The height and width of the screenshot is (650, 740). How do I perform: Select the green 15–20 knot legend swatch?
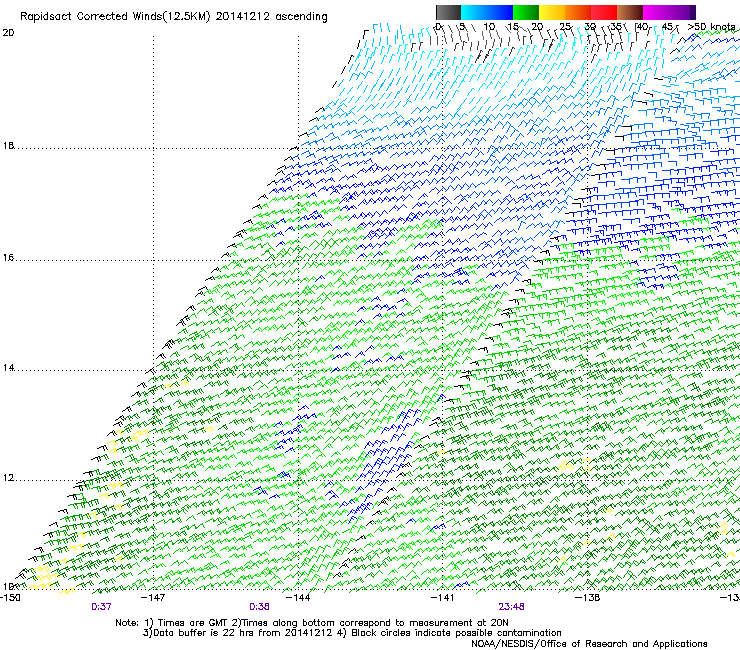click(526, 12)
